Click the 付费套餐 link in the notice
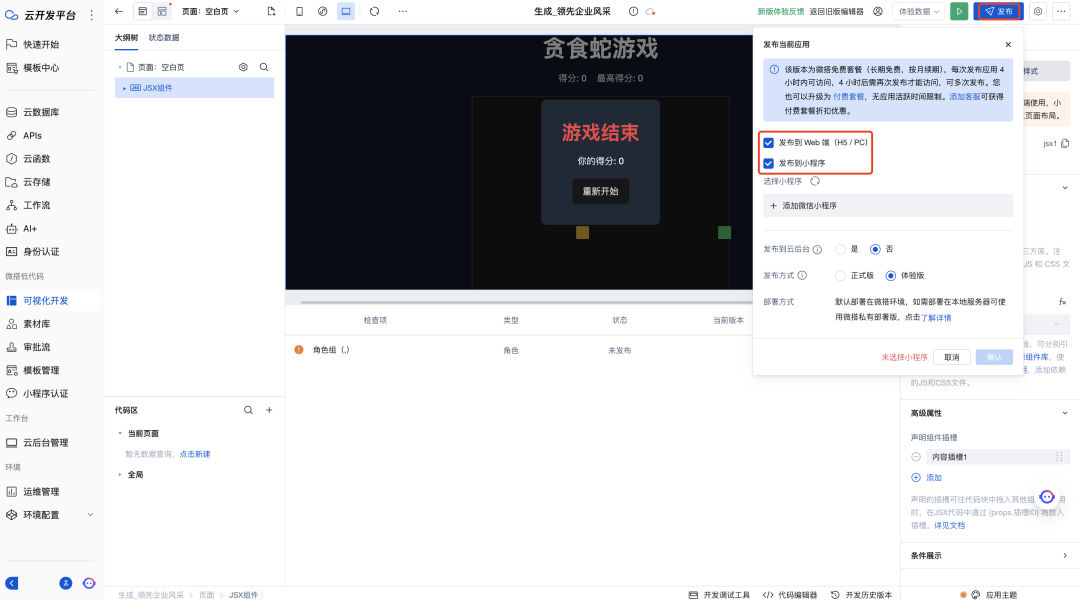 point(849,96)
